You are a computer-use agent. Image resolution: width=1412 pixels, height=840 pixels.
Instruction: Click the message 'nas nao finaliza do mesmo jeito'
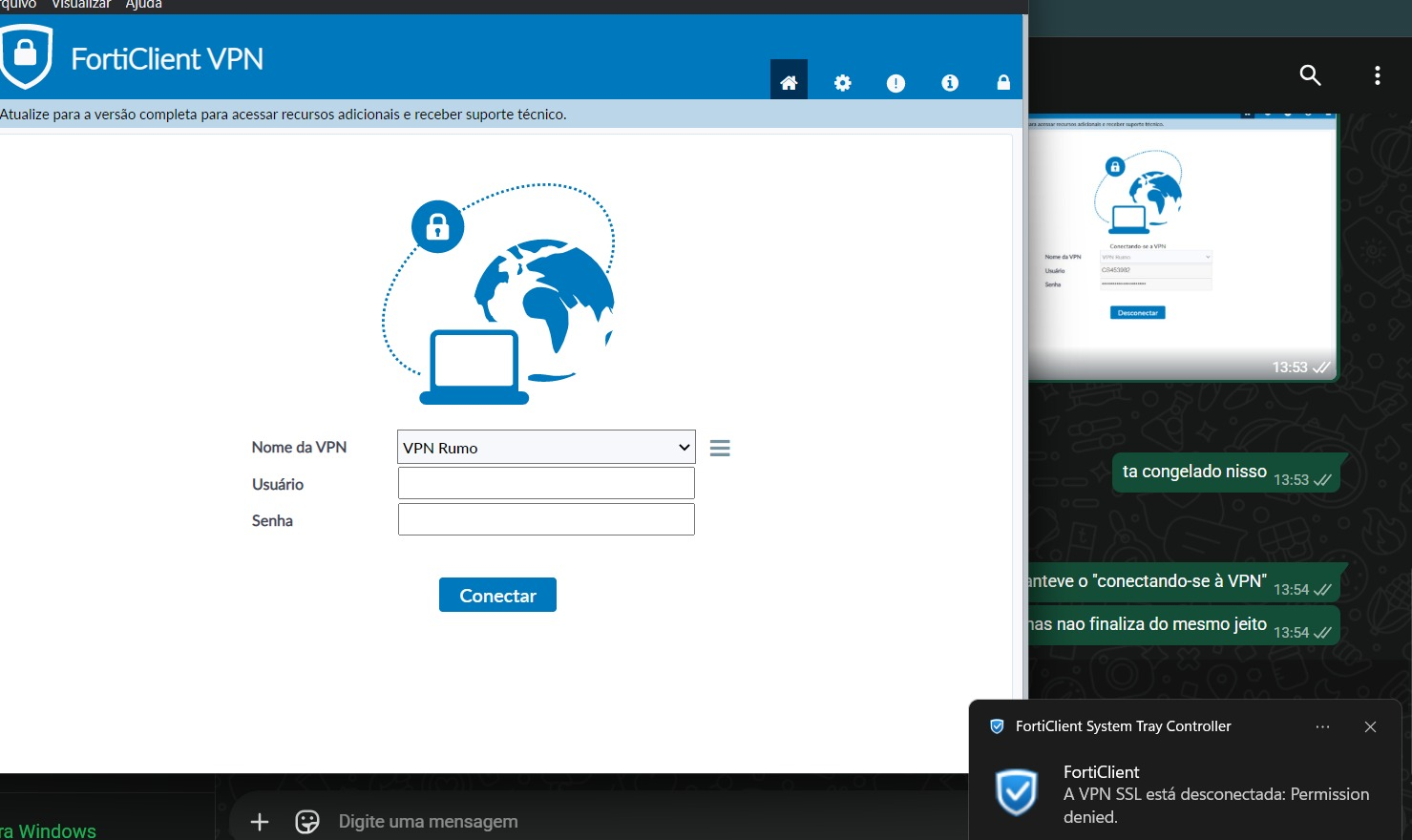click(x=1184, y=625)
